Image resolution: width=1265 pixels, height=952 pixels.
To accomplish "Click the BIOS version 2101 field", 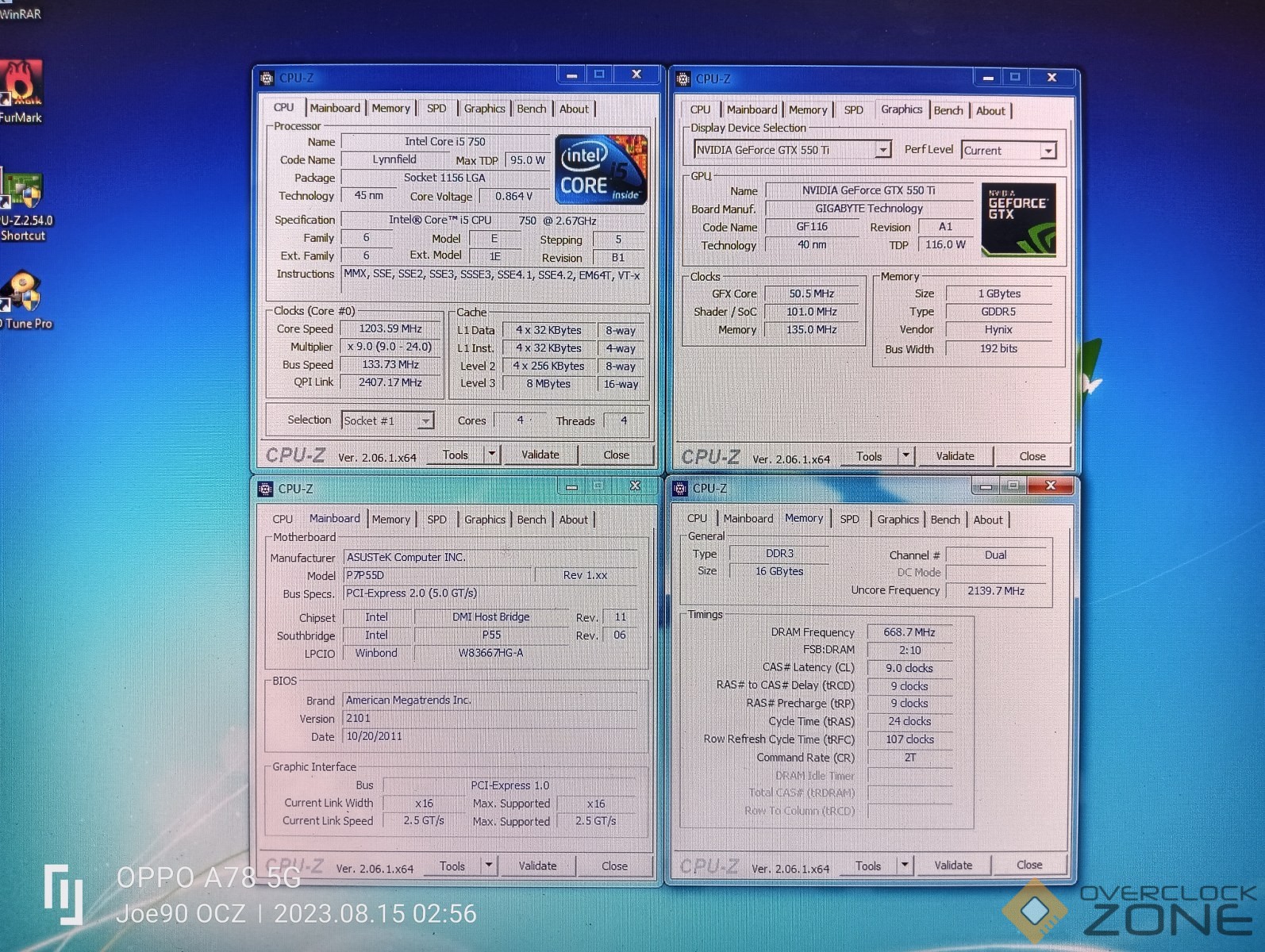I will (x=490, y=718).
